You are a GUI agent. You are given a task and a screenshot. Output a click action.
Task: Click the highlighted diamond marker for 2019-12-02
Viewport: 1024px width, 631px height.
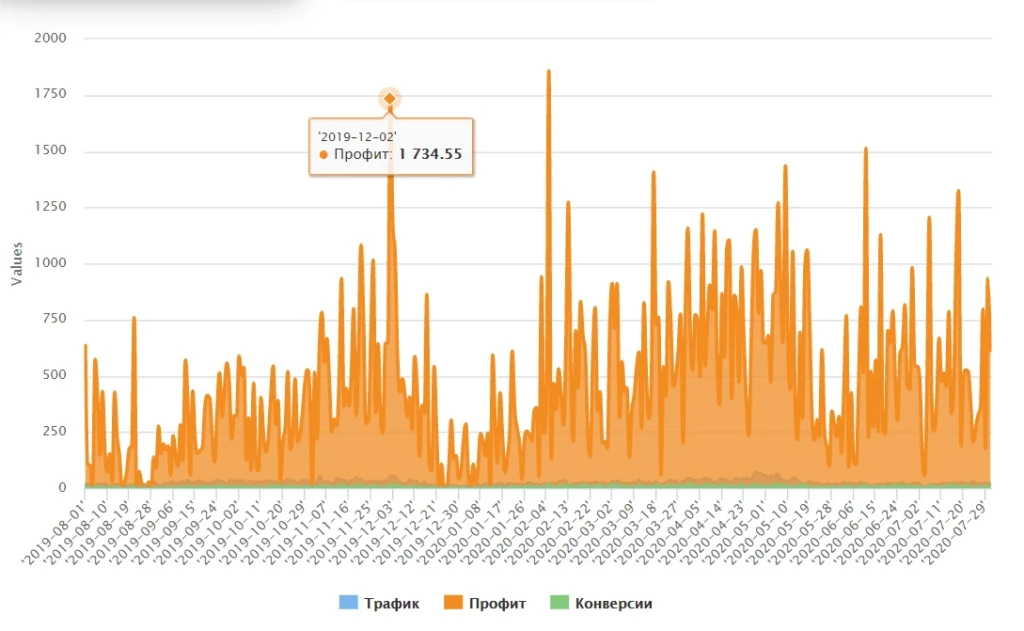pos(390,99)
